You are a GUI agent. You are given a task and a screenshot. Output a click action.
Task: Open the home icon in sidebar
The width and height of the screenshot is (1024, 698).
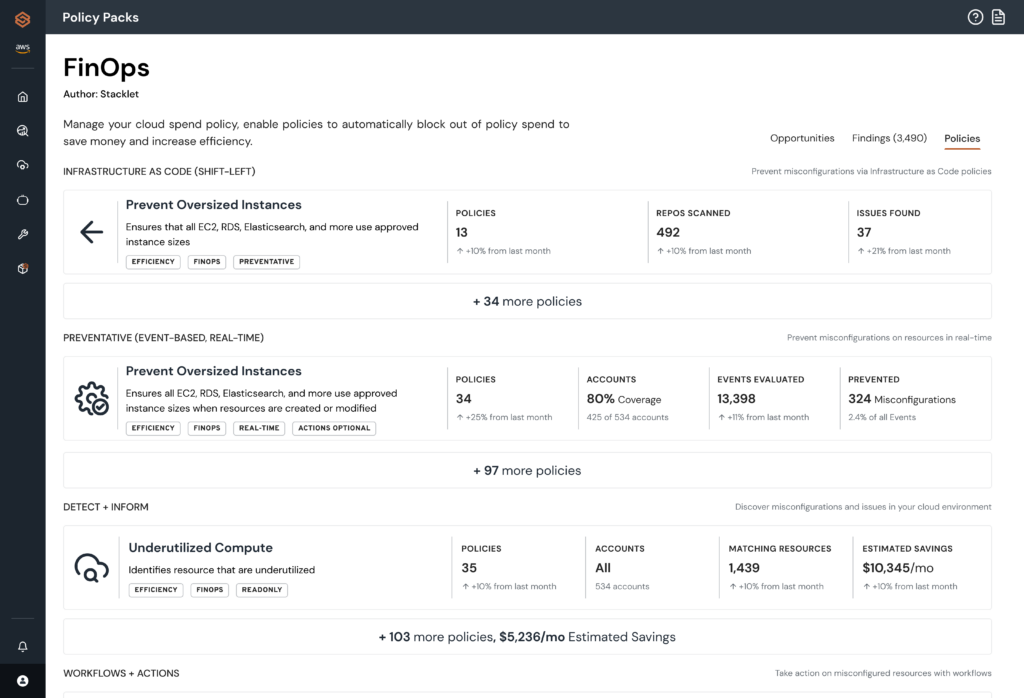pyautogui.click(x=22, y=97)
